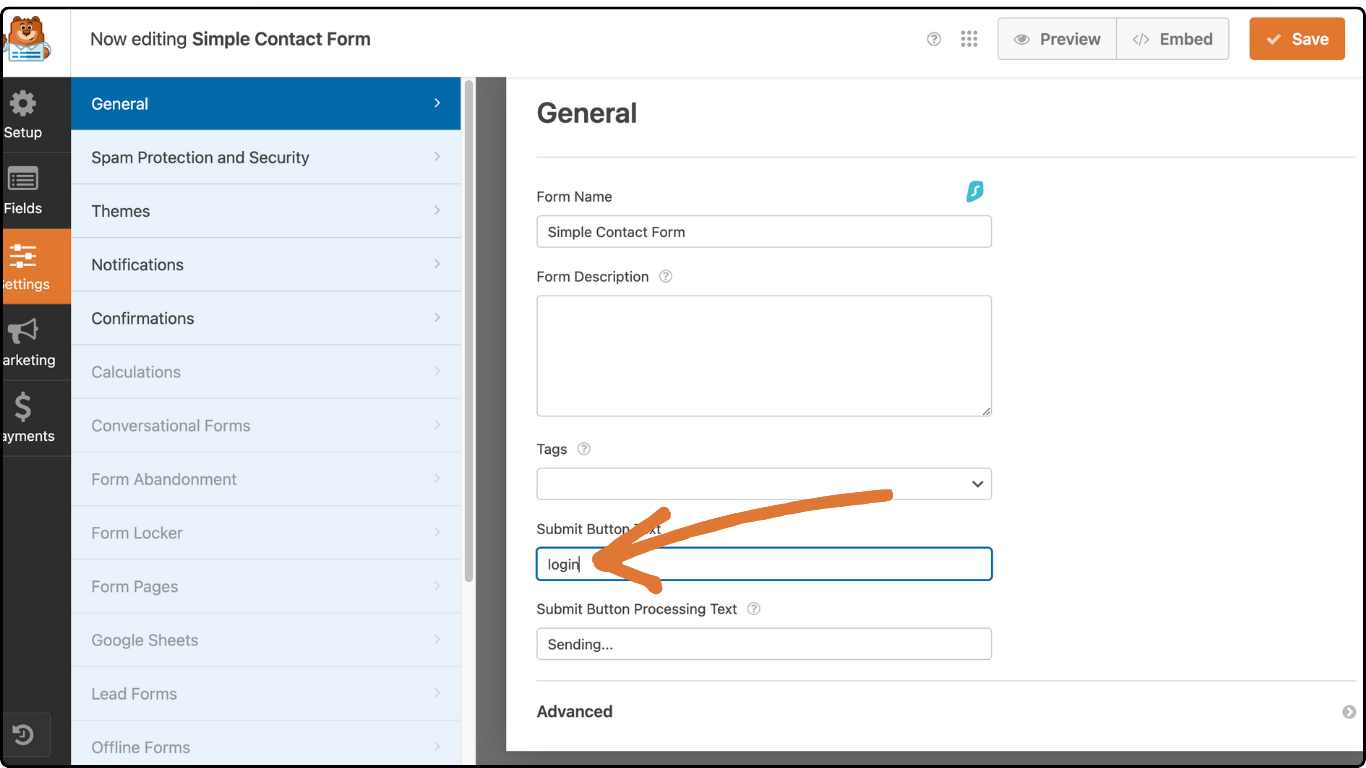The width and height of the screenshot is (1366, 768).
Task: Click the AI assistant icon beside Form Name
Action: 975,192
